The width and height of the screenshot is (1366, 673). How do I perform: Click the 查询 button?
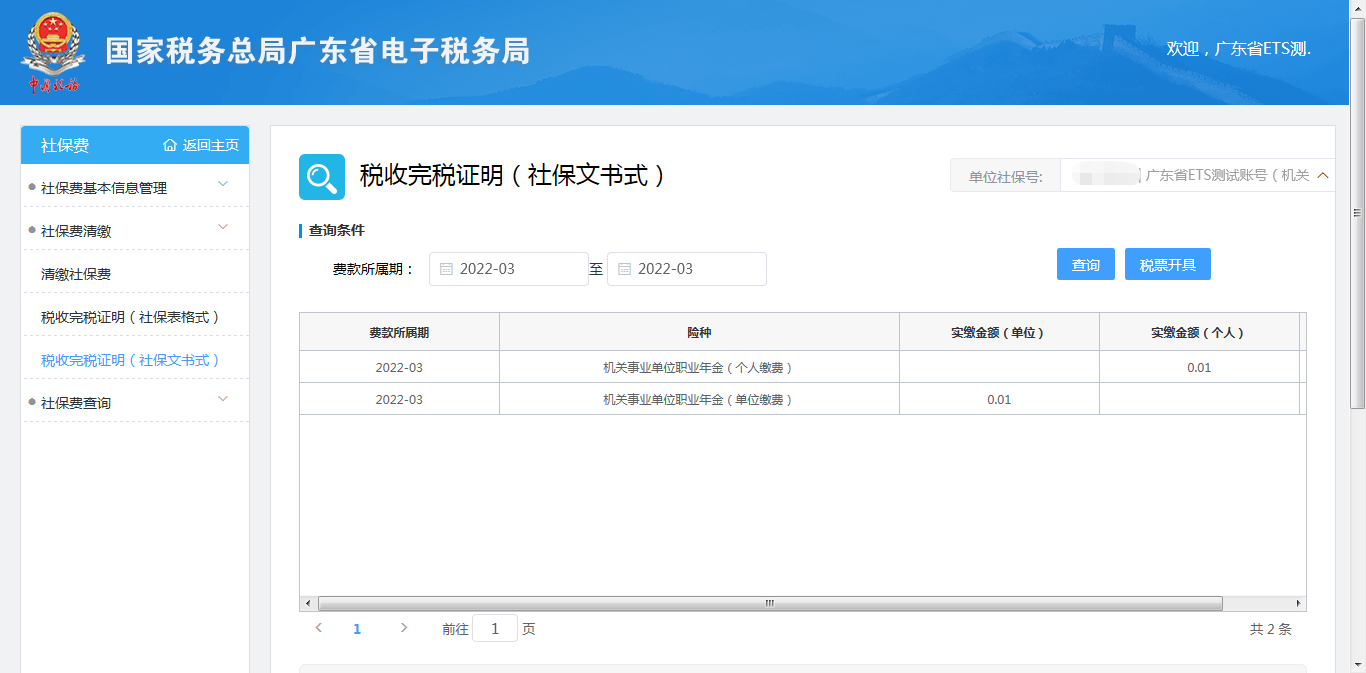(x=1085, y=265)
